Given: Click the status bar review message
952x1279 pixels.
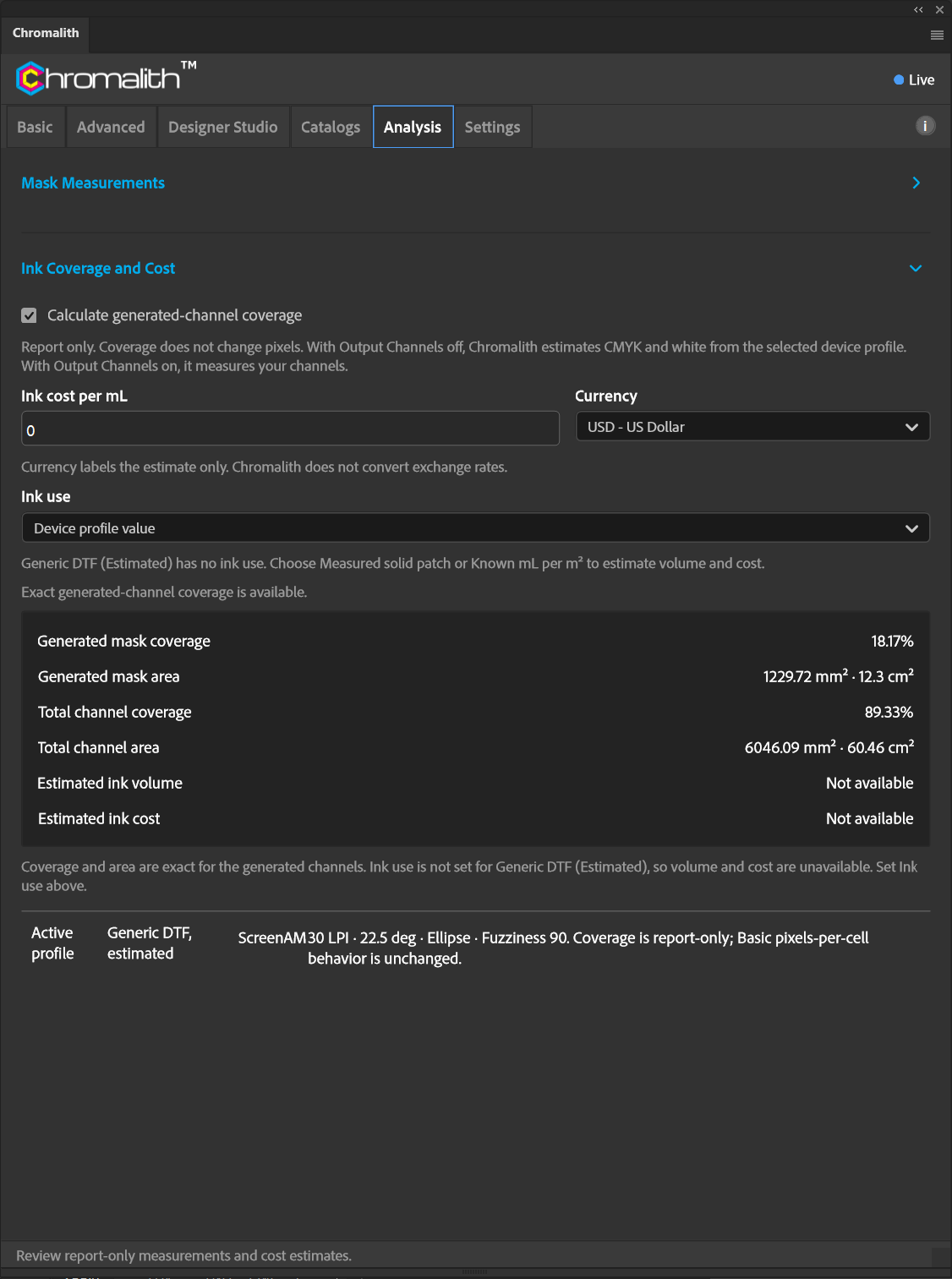Looking at the screenshot, I should (183, 1256).
